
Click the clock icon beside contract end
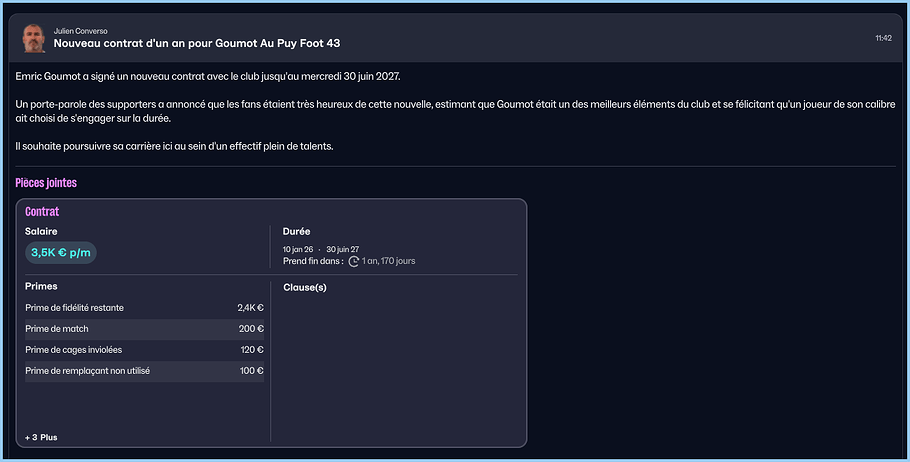click(x=353, y=261)
